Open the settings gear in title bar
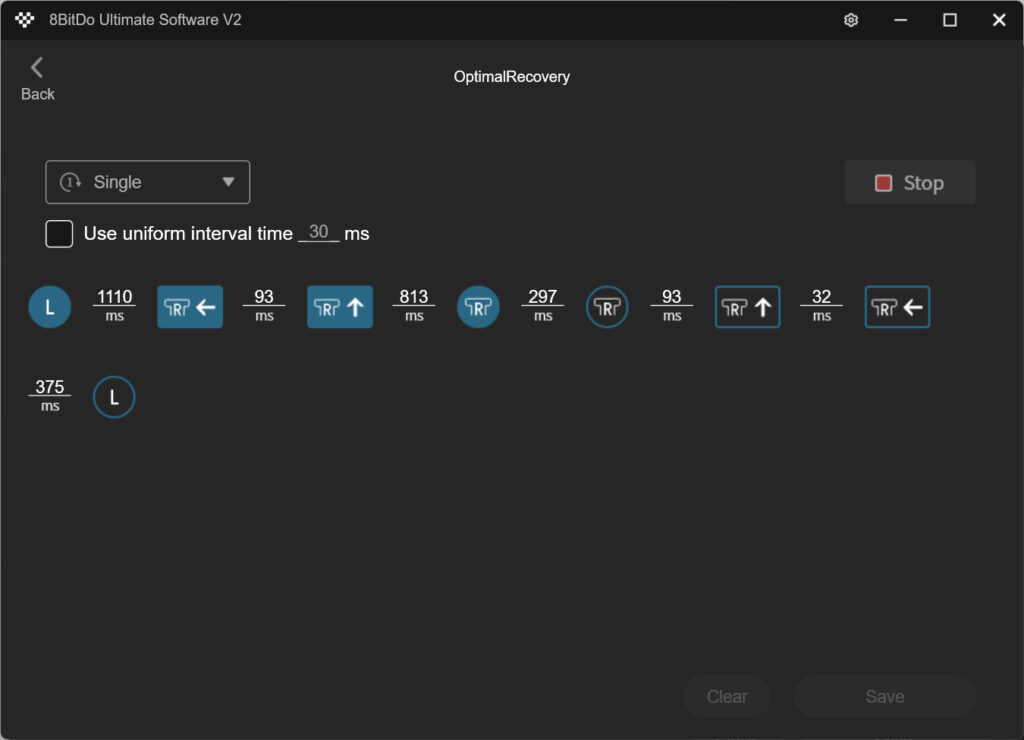The height and width of the screenshot is (740, 1024). [851, 20]
